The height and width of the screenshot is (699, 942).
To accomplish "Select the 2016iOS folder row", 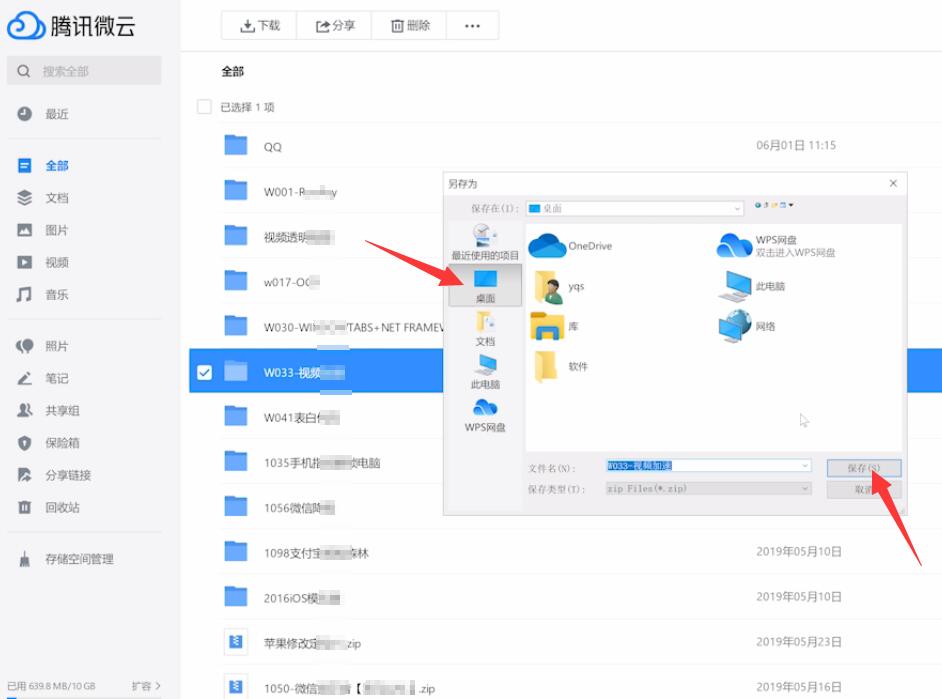I will coord(565,598).
